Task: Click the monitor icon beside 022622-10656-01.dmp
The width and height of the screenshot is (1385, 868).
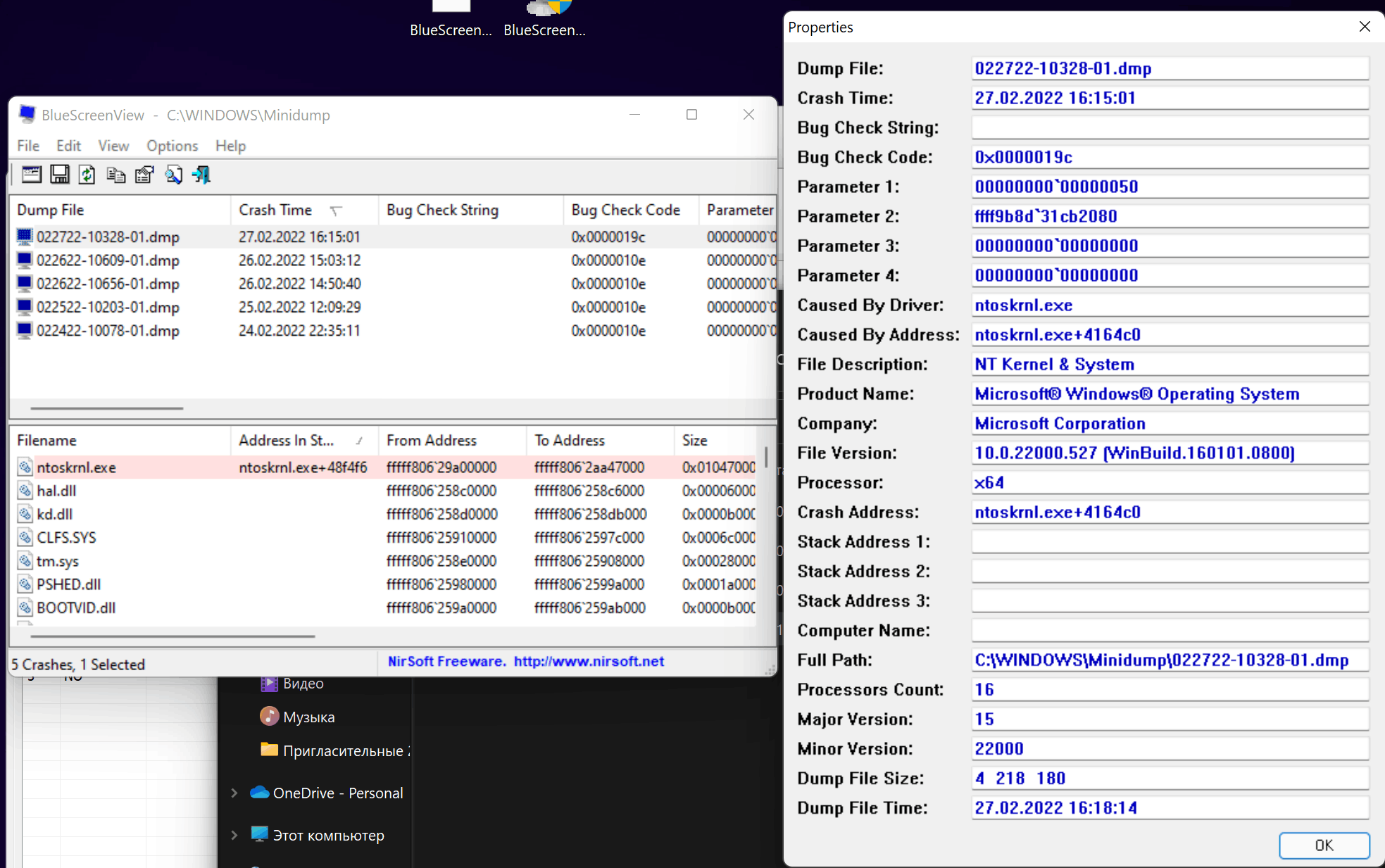Action: click(25, 283)
